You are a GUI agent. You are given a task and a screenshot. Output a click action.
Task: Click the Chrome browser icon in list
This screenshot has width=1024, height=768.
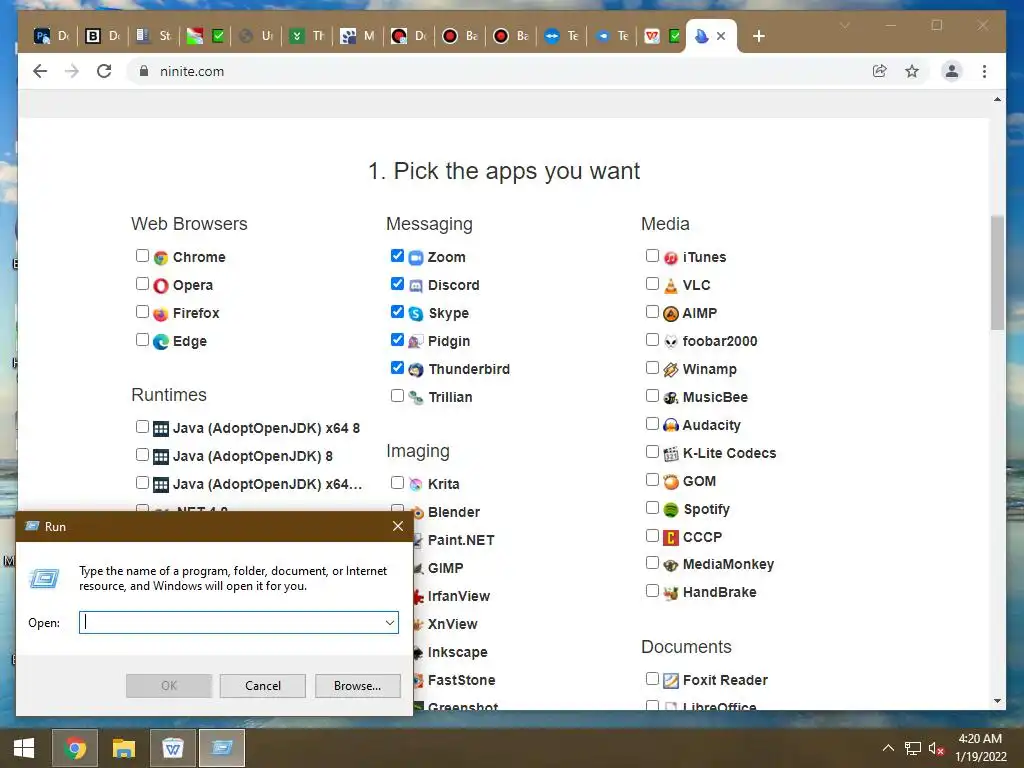point(161,257)
